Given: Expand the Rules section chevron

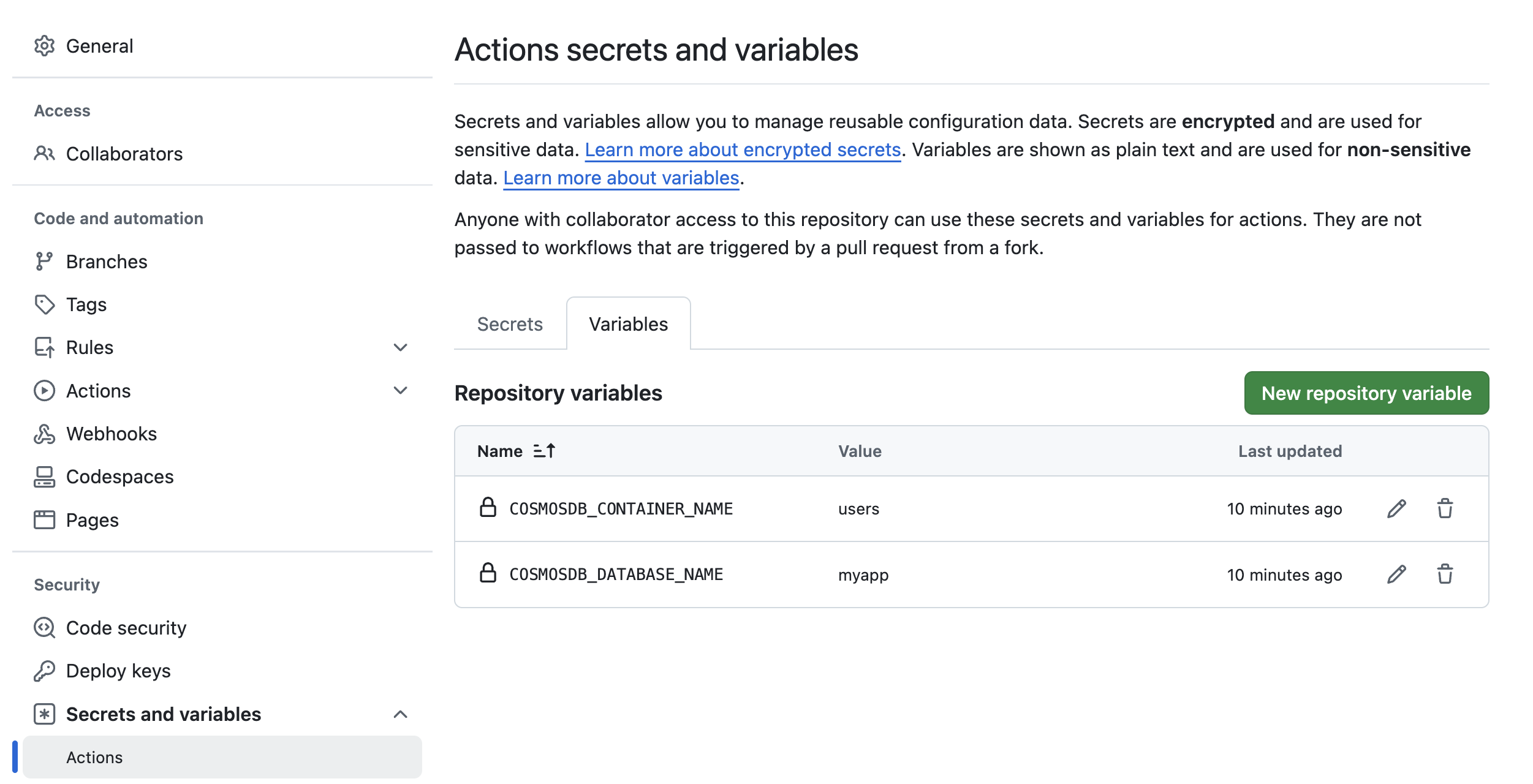Looking at the screenshot, I should pos(401,347).
